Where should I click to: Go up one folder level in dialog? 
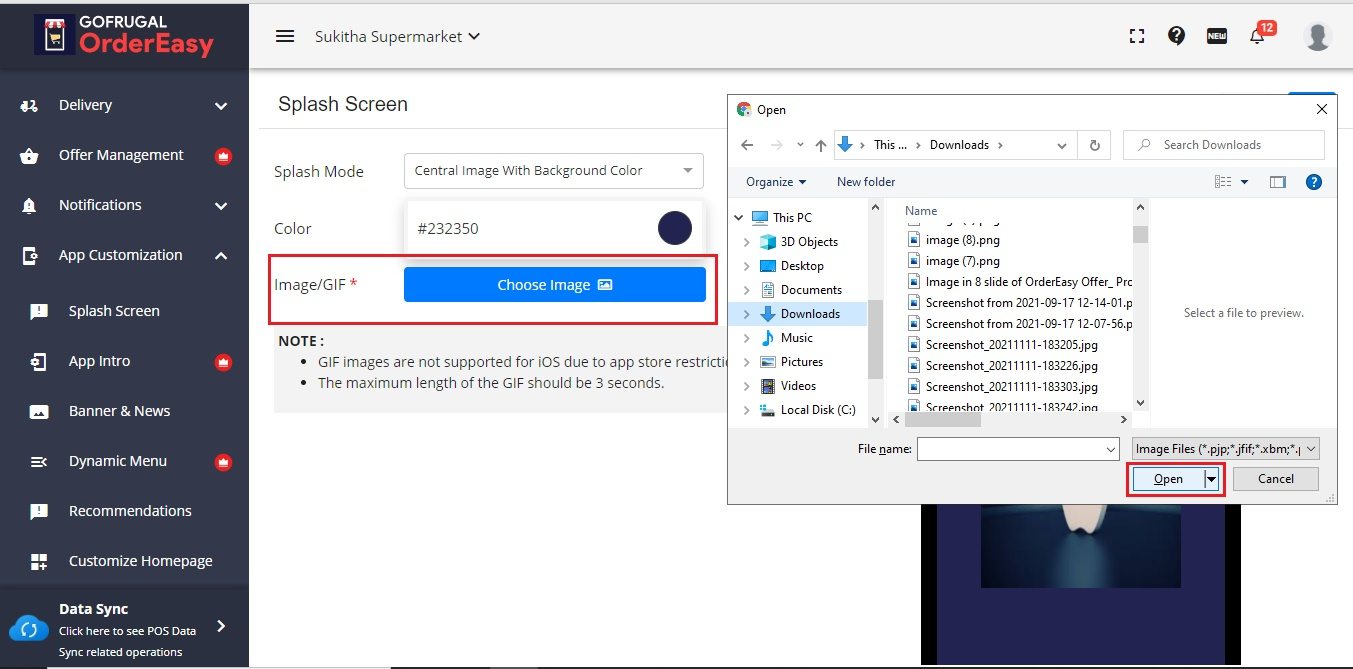[821, 145]
